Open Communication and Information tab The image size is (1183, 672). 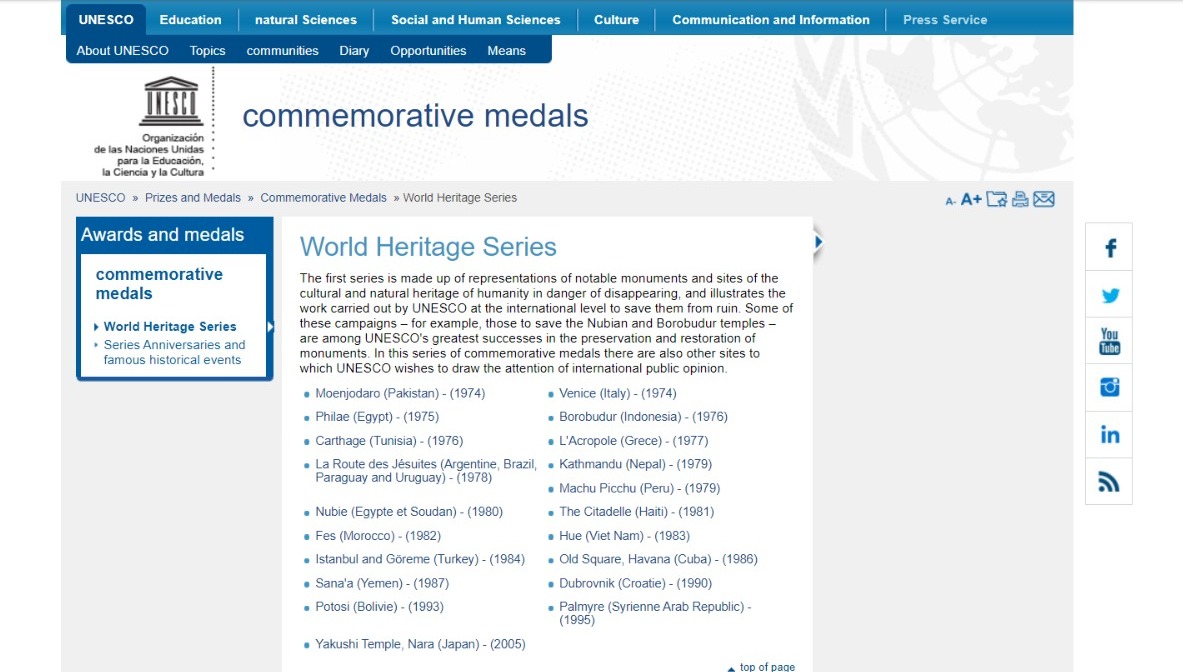point(770,20)
